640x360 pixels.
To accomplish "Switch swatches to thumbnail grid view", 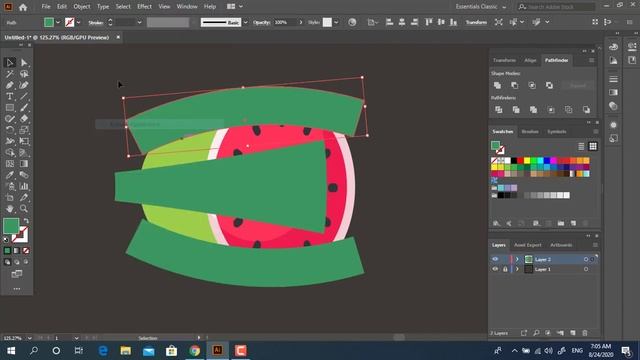I will [593, 146].
